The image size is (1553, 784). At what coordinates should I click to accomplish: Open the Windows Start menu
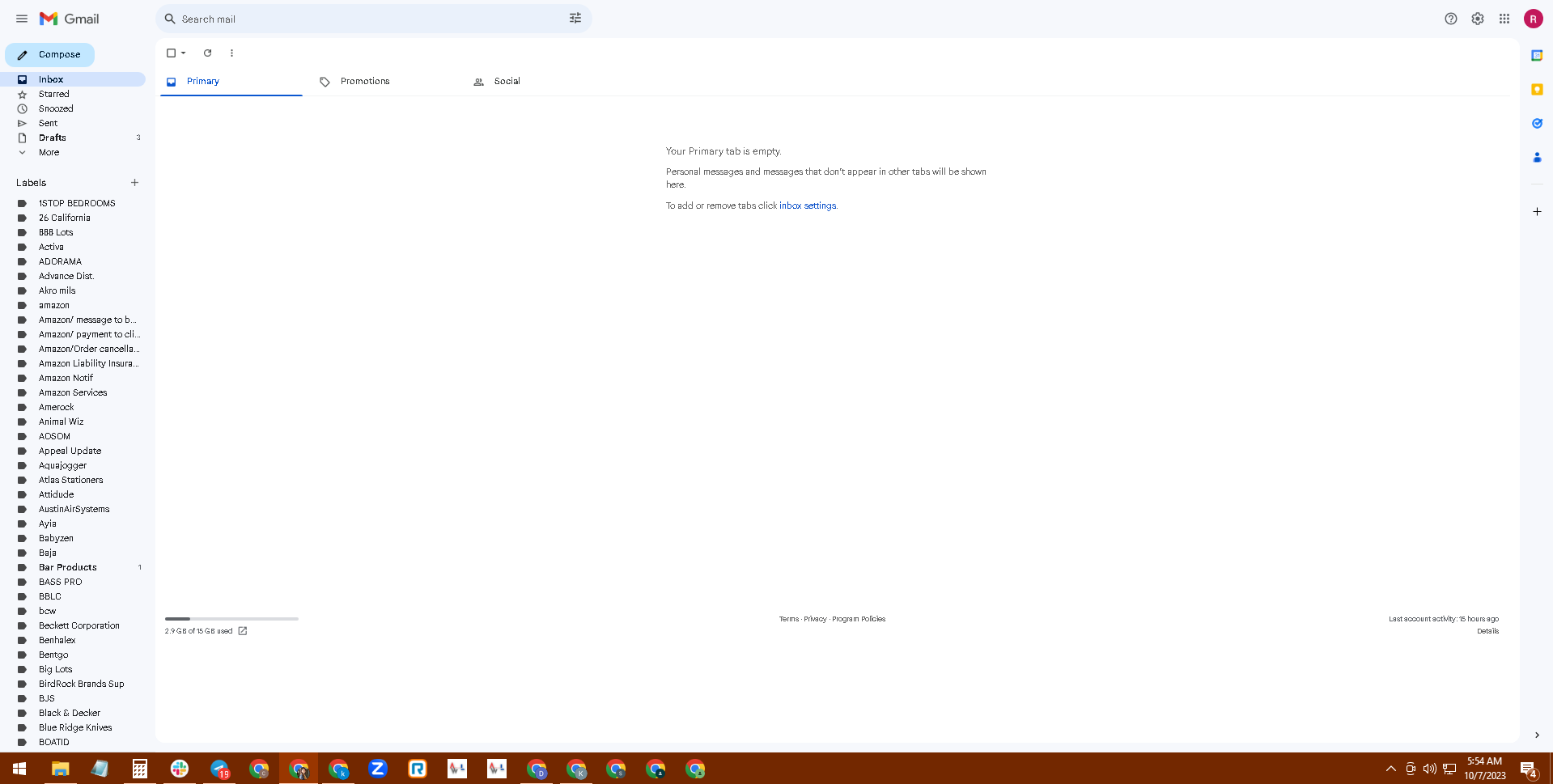click(19, 769)
